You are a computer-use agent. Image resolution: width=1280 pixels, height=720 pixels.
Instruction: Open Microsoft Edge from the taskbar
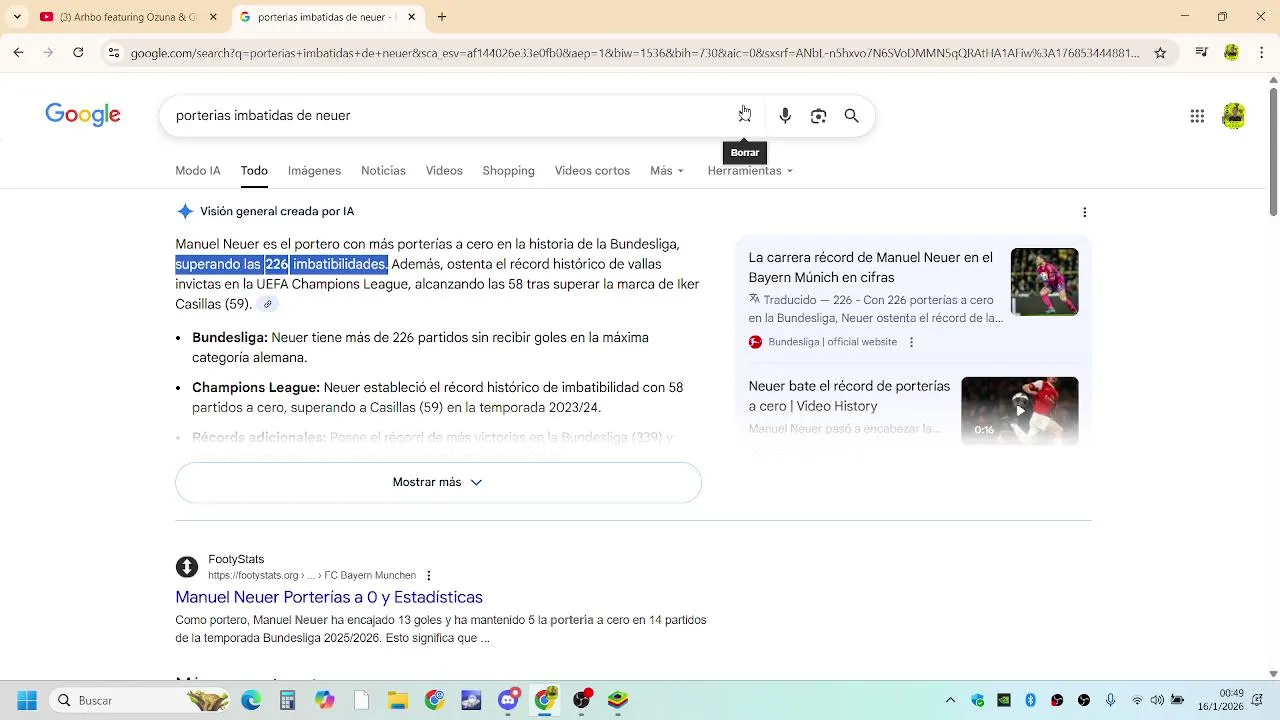pos(251,701)
